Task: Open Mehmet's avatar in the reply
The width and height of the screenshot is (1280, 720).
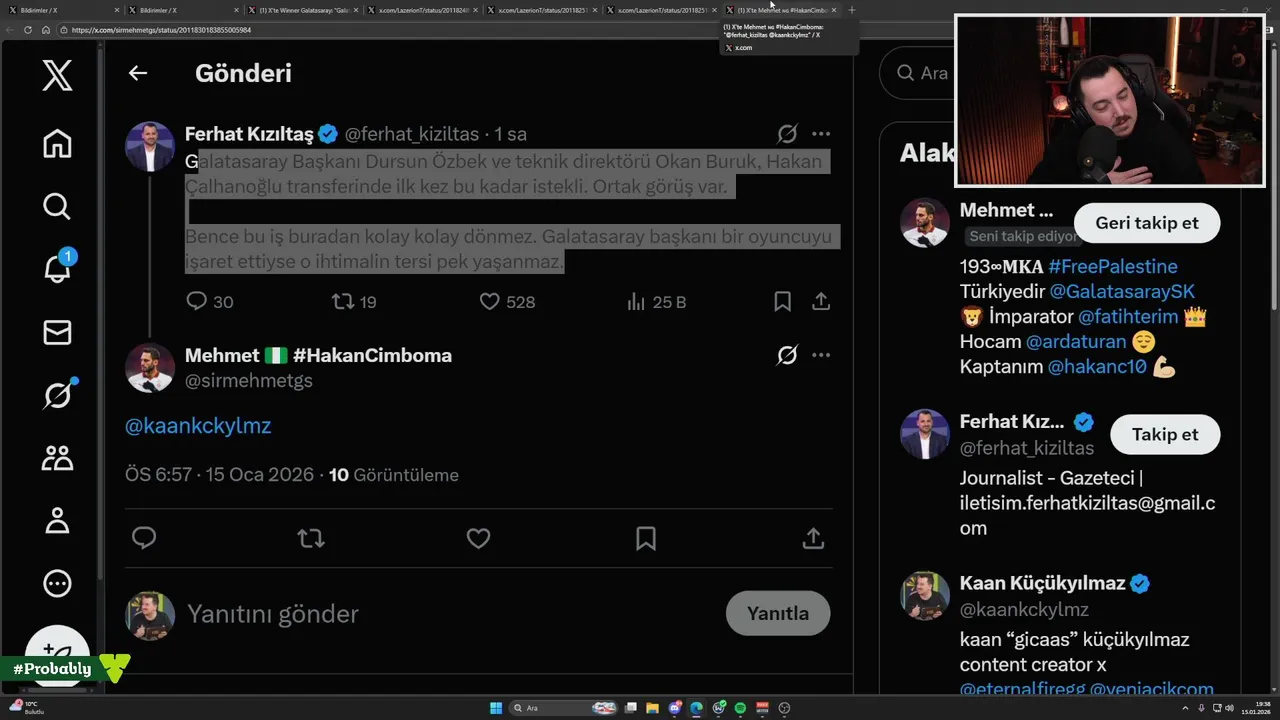Action: 150,367
